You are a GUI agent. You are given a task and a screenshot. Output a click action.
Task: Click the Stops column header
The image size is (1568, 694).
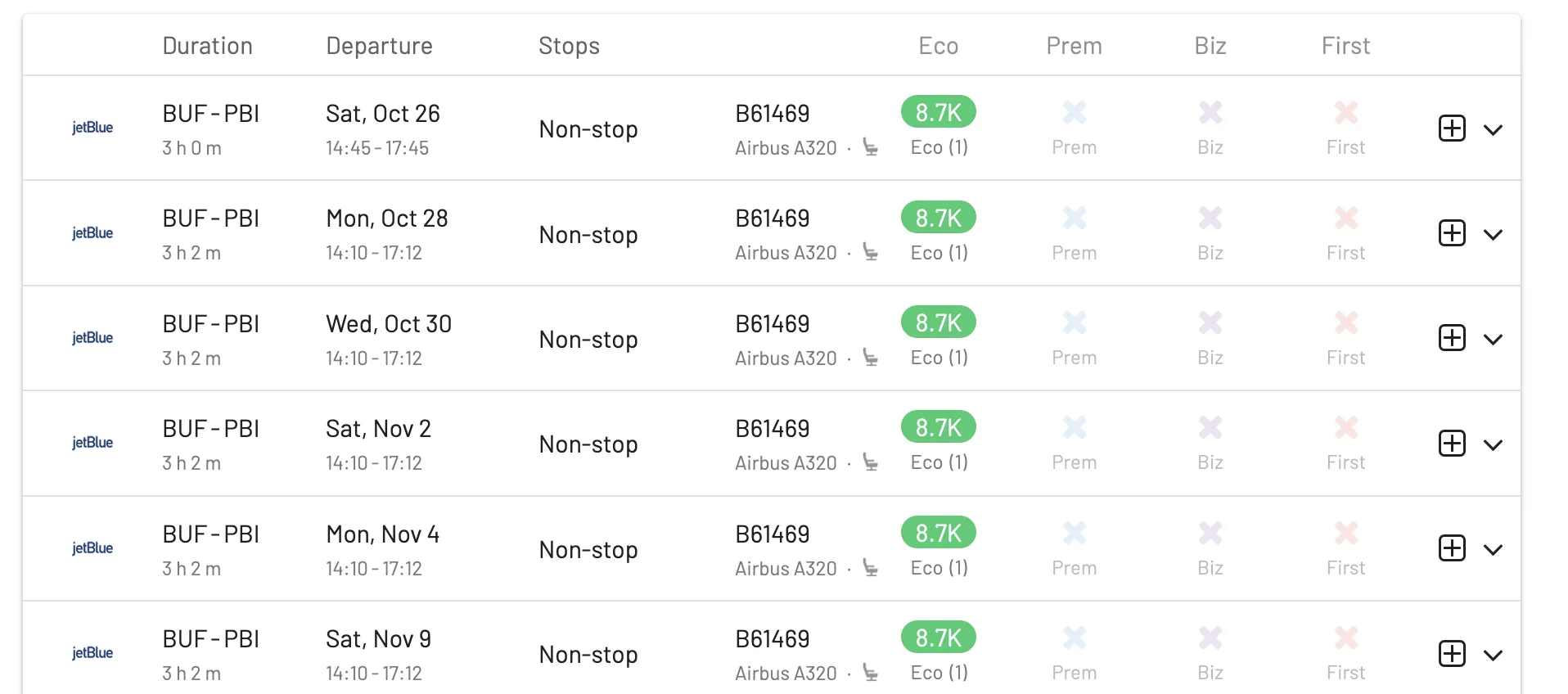coord(569,47)
